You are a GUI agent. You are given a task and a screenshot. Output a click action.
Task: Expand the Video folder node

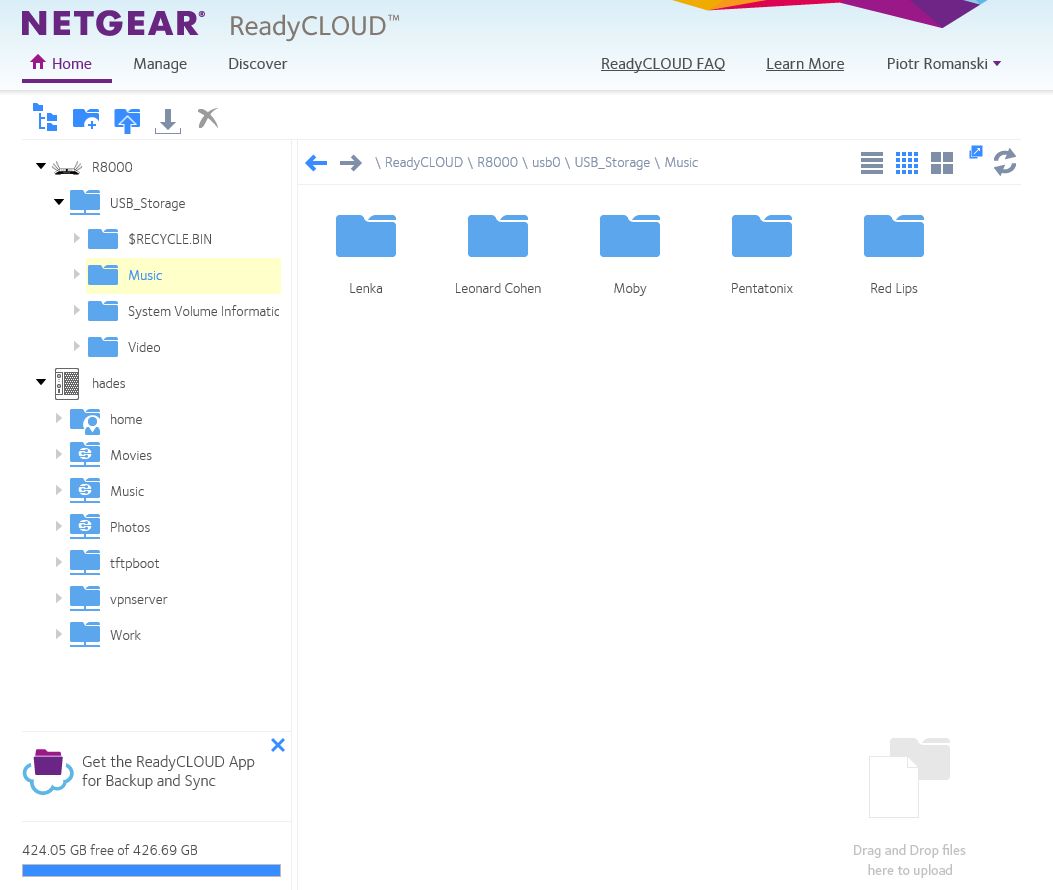point(77,346)
